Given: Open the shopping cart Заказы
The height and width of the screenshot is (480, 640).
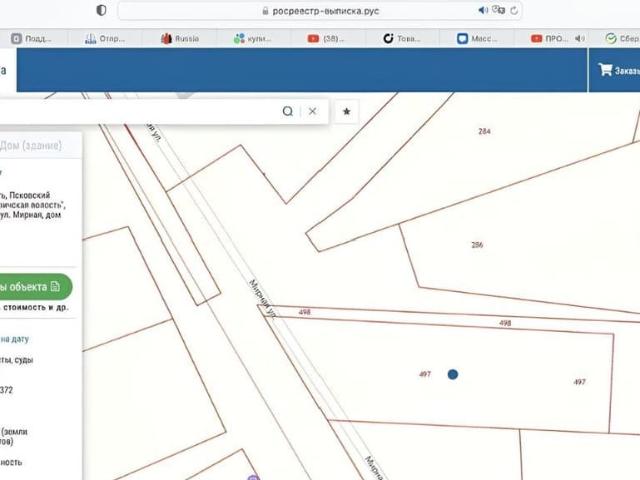Looking at the screenshot, I should [617, 71].
